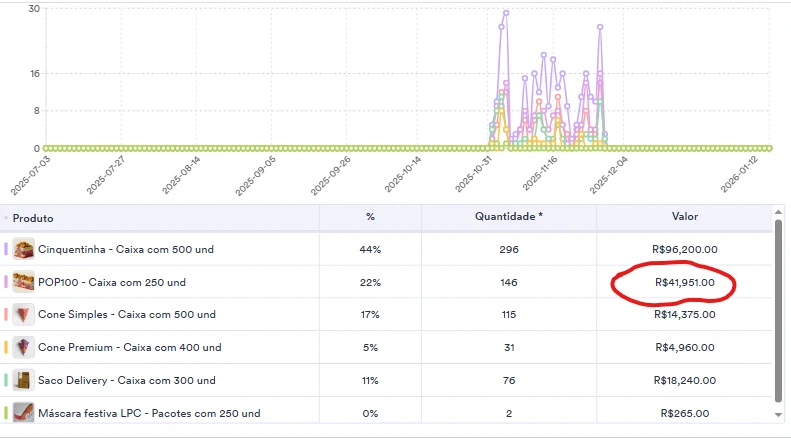Image resolution: width=791 pixels, height=438 pixels.
Task: Sort by Quantidade column header
Action: [x=509, y=217]
